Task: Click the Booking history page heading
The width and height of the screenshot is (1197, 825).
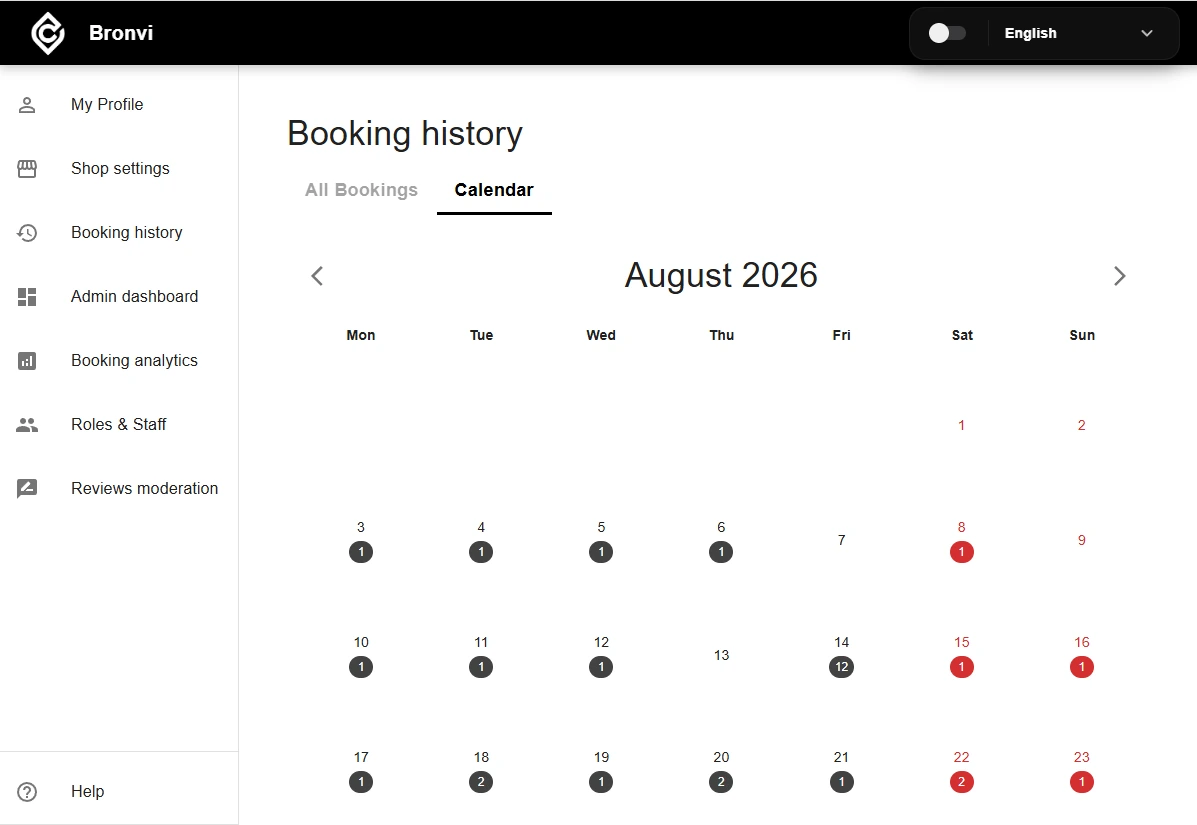Action: point(405,134)
